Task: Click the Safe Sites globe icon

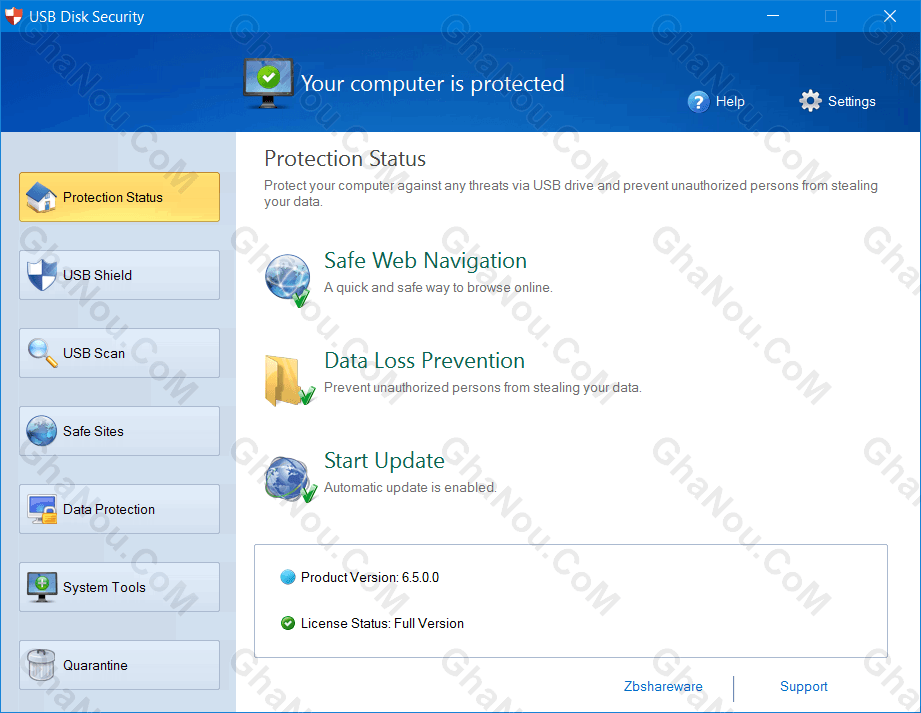Action: [41, 431]
